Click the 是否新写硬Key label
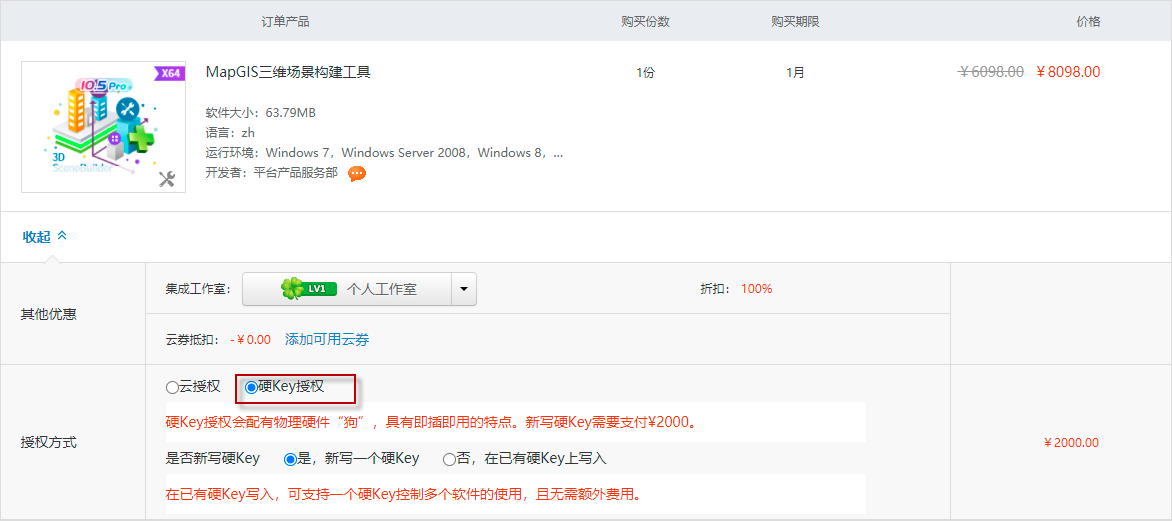Screen dimensions: 1172x521 pyautogui.click(x=212, y=459)
